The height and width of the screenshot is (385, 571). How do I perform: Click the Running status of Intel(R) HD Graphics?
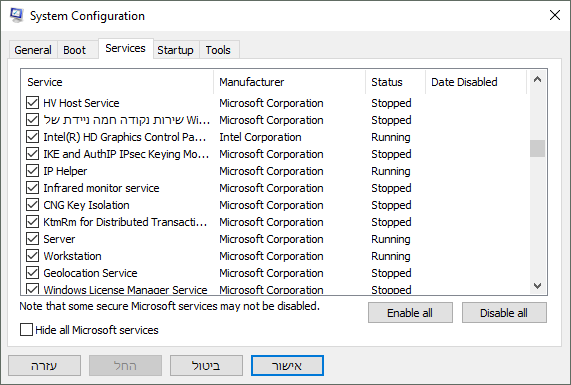click(391, 137)
